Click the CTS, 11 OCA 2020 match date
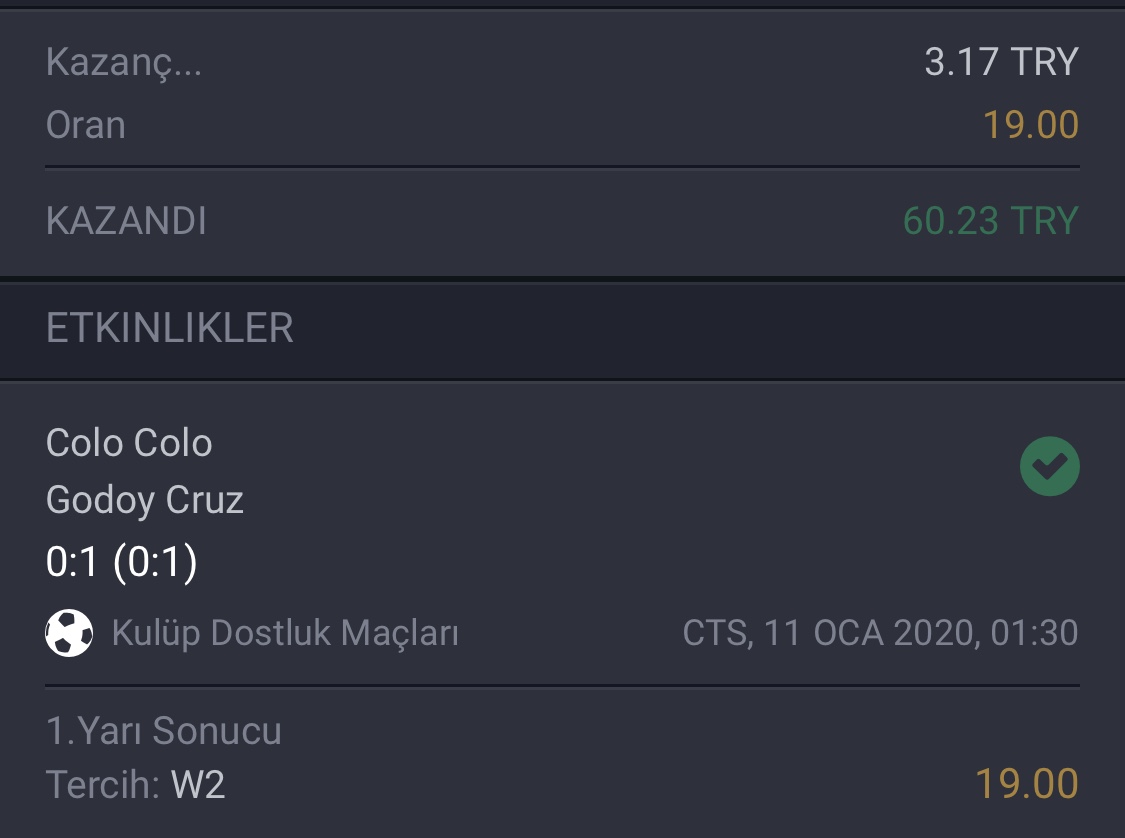The width and height of the screenshot is (1125, 838). click(x=830, y=633)
